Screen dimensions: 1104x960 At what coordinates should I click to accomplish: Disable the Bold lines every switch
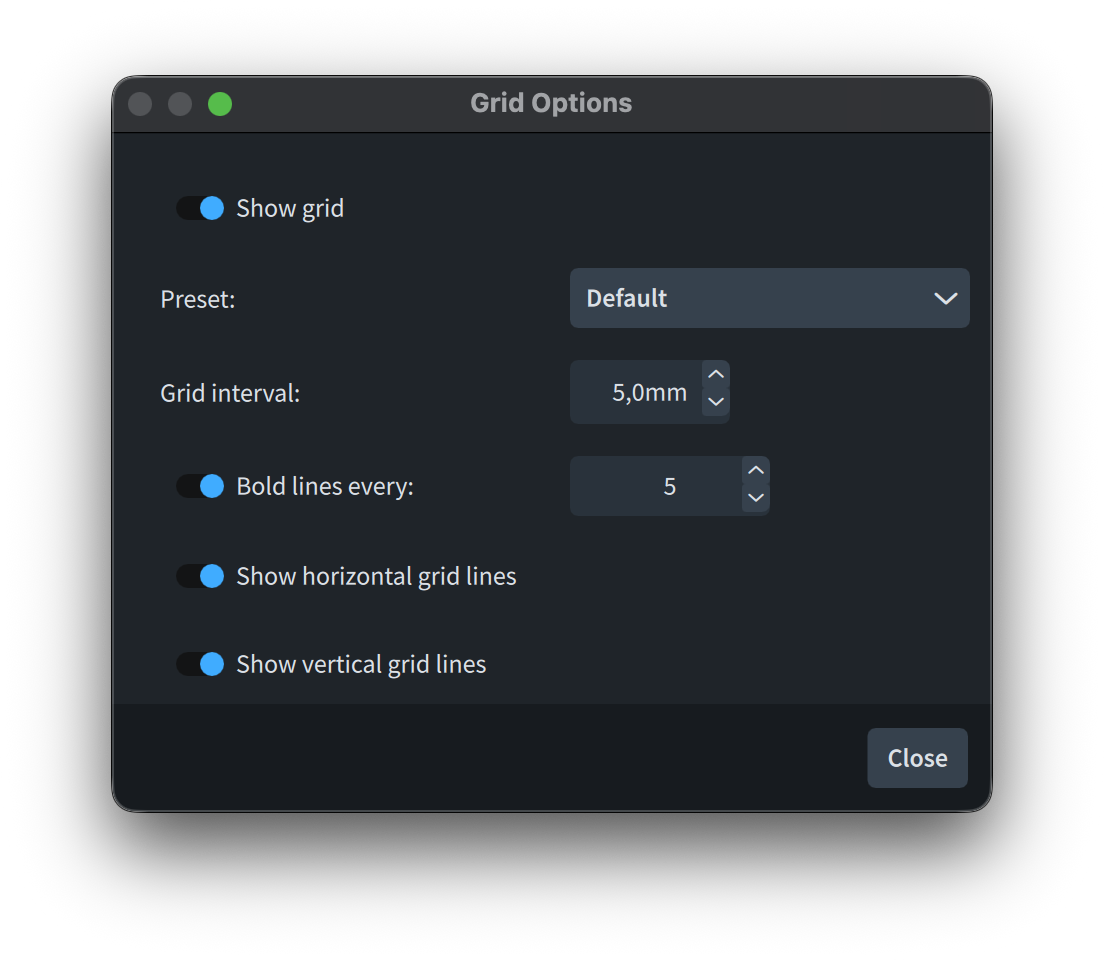pyautogui.click(x=200, y=486)
